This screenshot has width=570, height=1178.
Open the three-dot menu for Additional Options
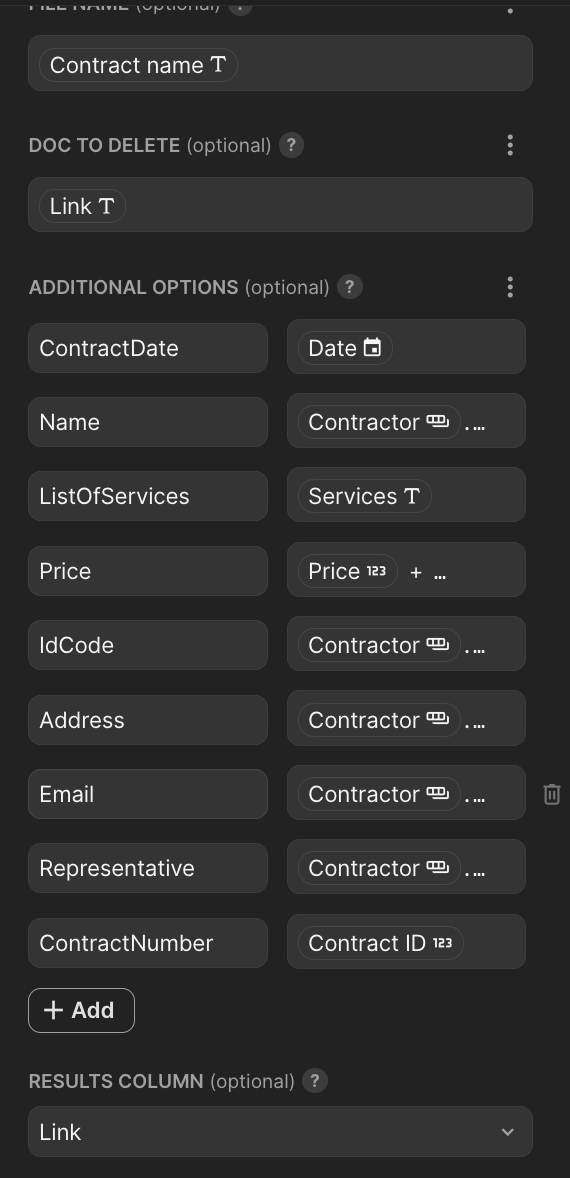coord(510,287)
